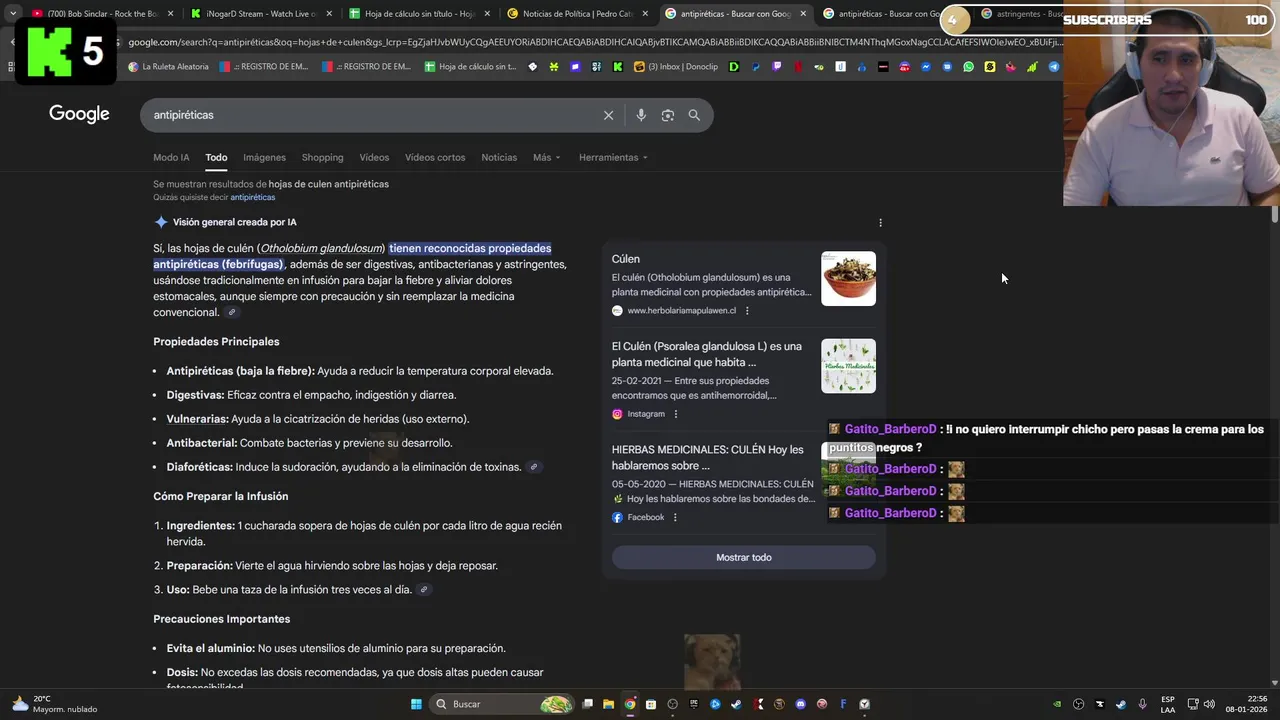This screenshot has width=1280, height=720.
Task: Click the 'Diaforéticas:' bullet term
Action: coord(199,467)
